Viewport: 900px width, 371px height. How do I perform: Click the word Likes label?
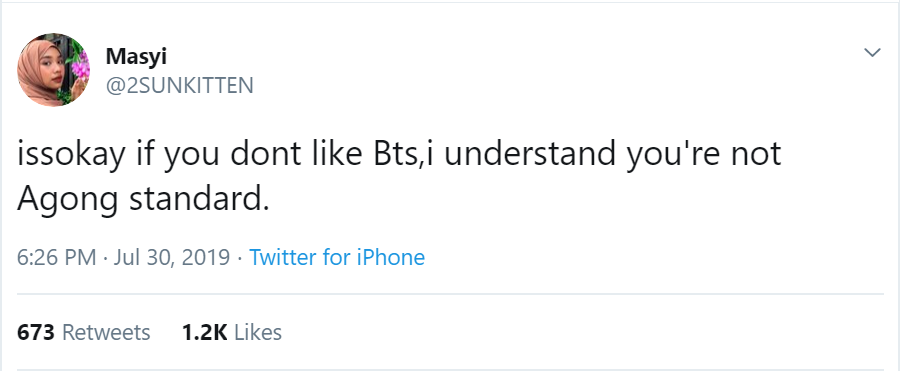click(258, 332)
